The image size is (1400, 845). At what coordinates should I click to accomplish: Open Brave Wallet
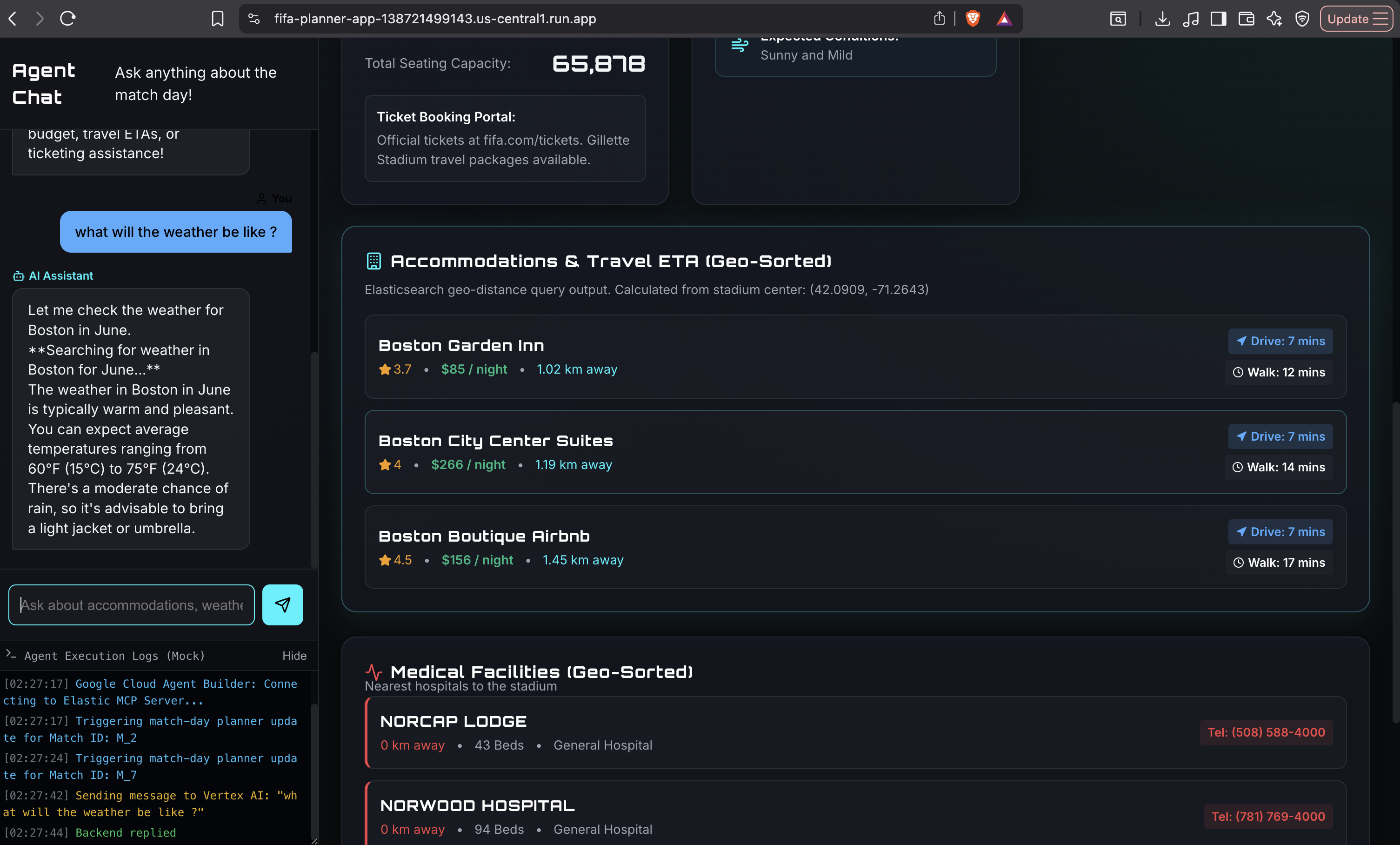[x=1246, y=19]
